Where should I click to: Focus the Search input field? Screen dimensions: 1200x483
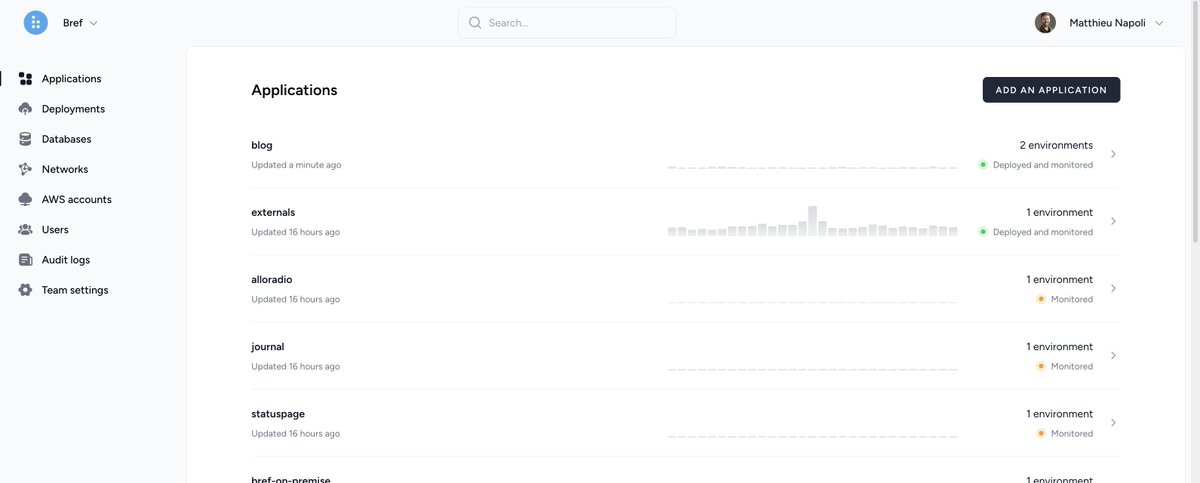pyautogui.click(x=567, y=23)
